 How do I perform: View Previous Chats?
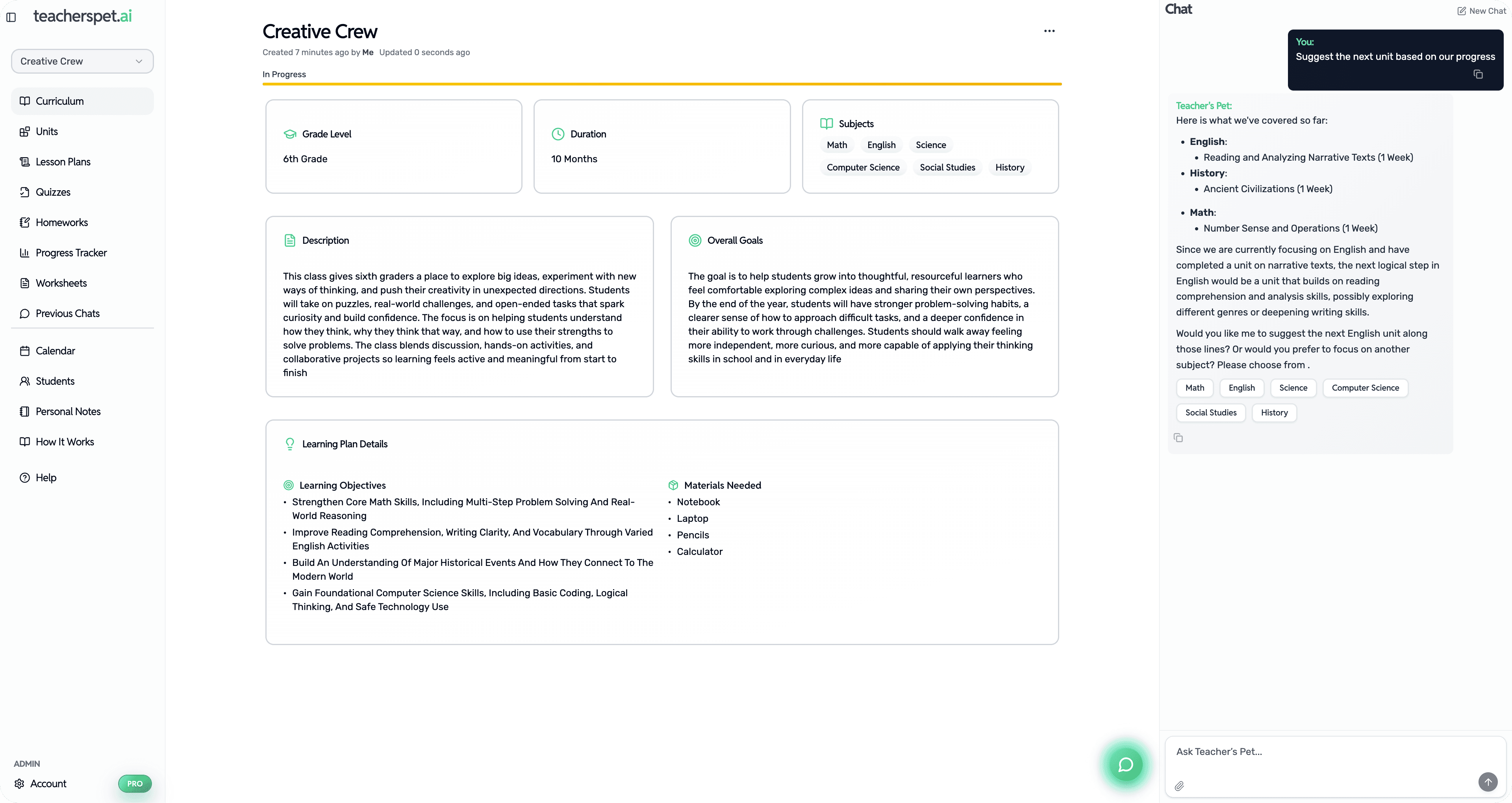pos(67,313)
